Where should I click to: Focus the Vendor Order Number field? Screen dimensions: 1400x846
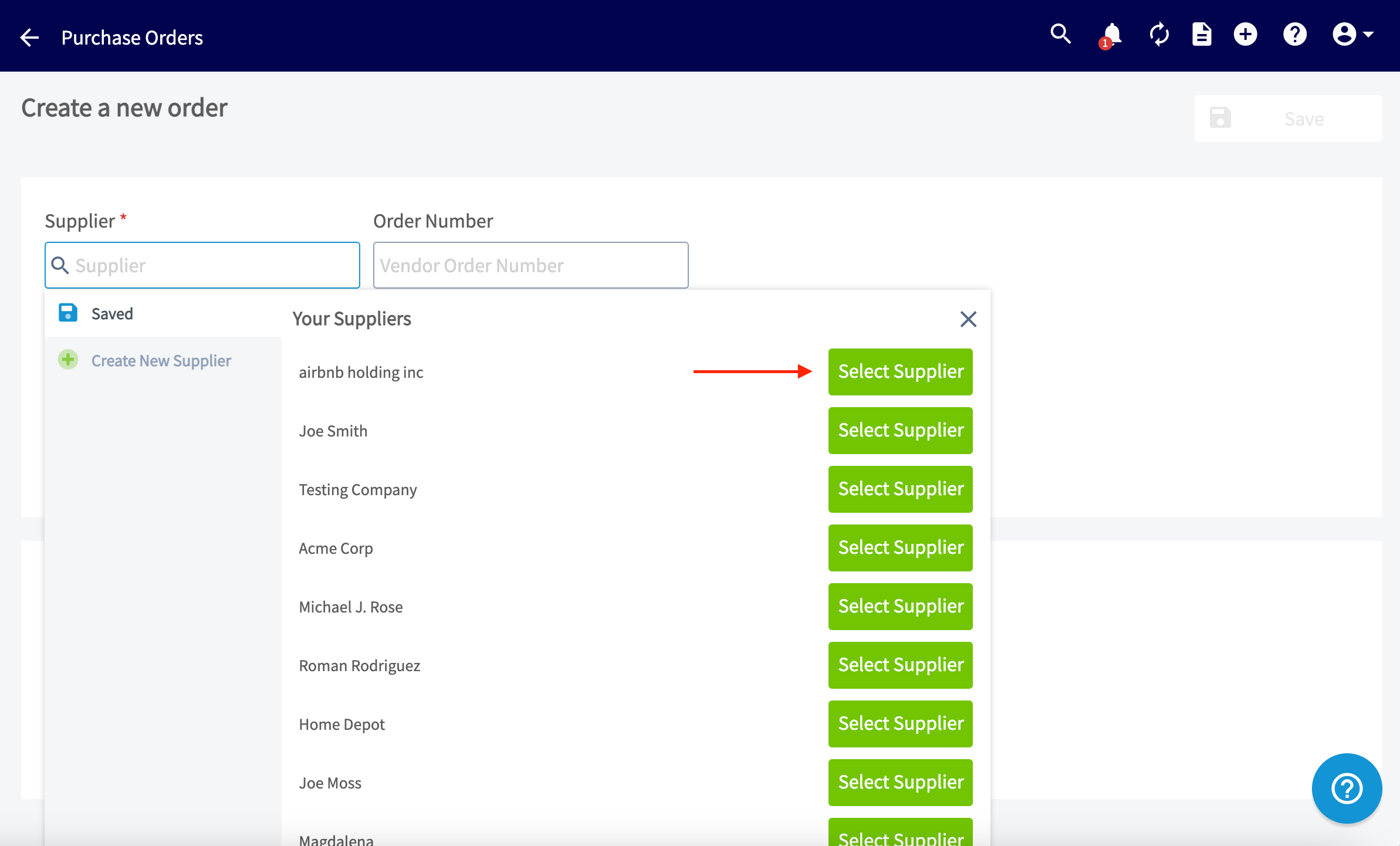pyautogui.click(x=530, y=265)
